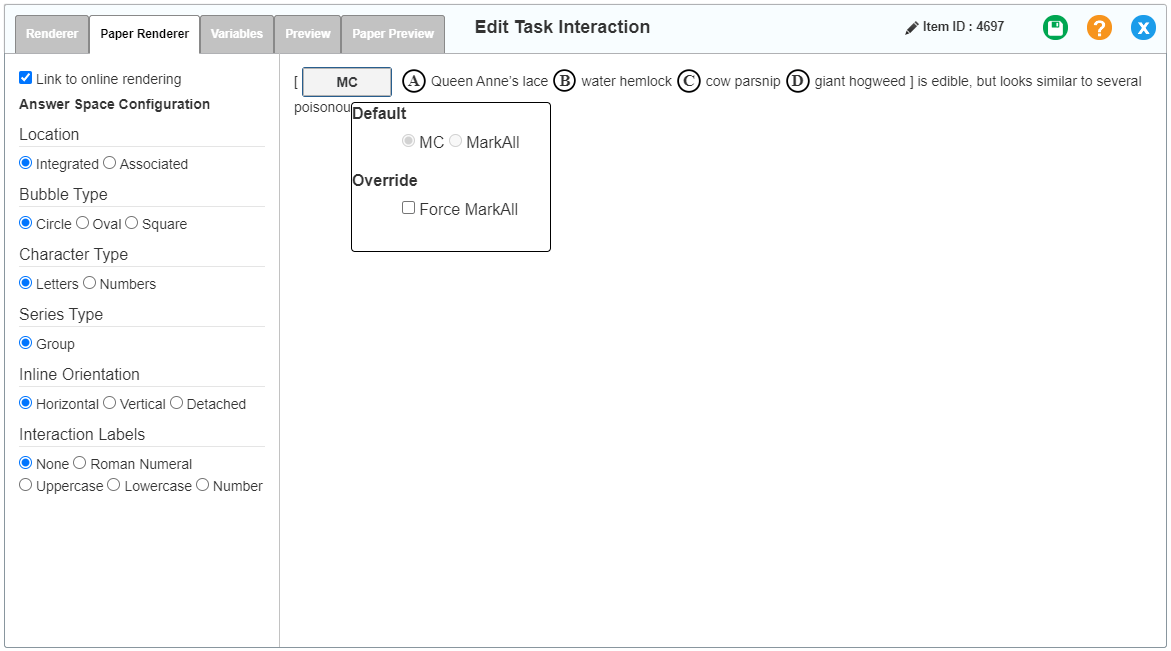Screen dimensions: 1171x651
Task: Go to the Preview tab
Action: point(308,34)
